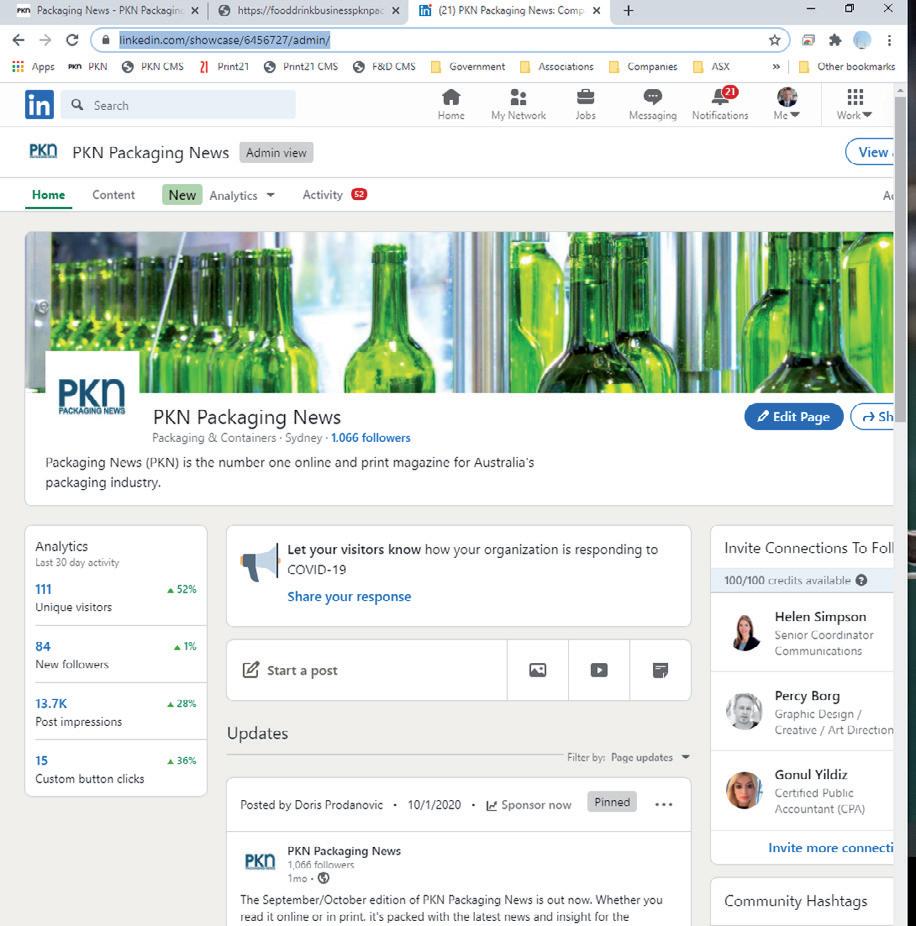
Task: Switch to fooddrinkbusiness browser tab
Action: coord(307,11)
